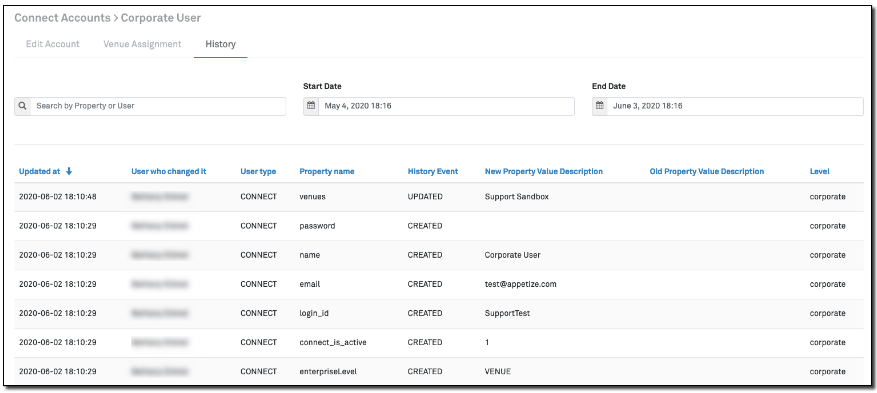877x393 pixels.
Task: Click corporate level in the venues row
Action: 828,197
